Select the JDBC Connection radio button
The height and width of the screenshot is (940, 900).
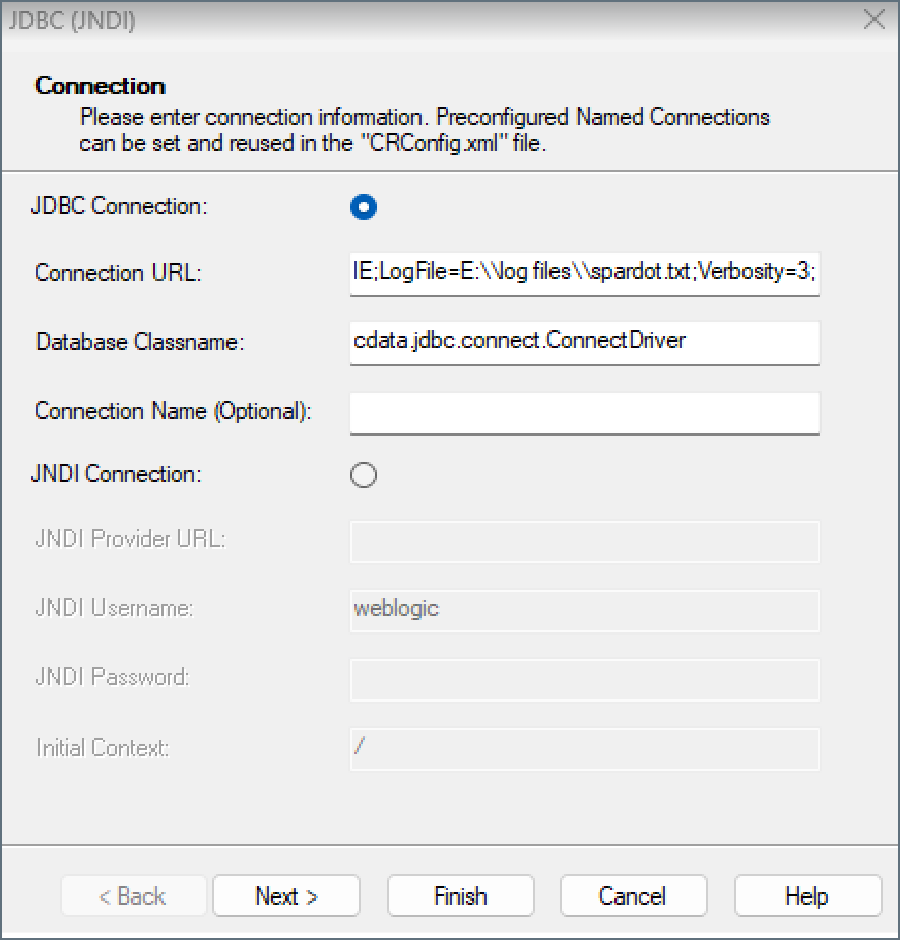(x=363, y=207)
